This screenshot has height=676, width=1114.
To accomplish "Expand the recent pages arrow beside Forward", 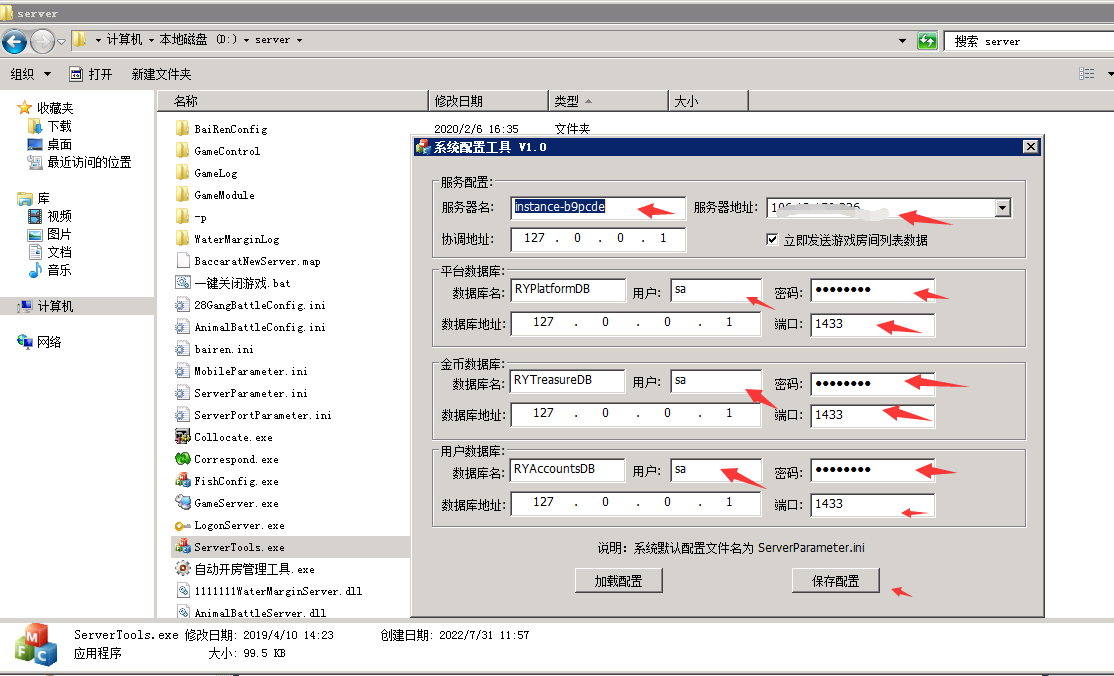I will pos(61,41).
